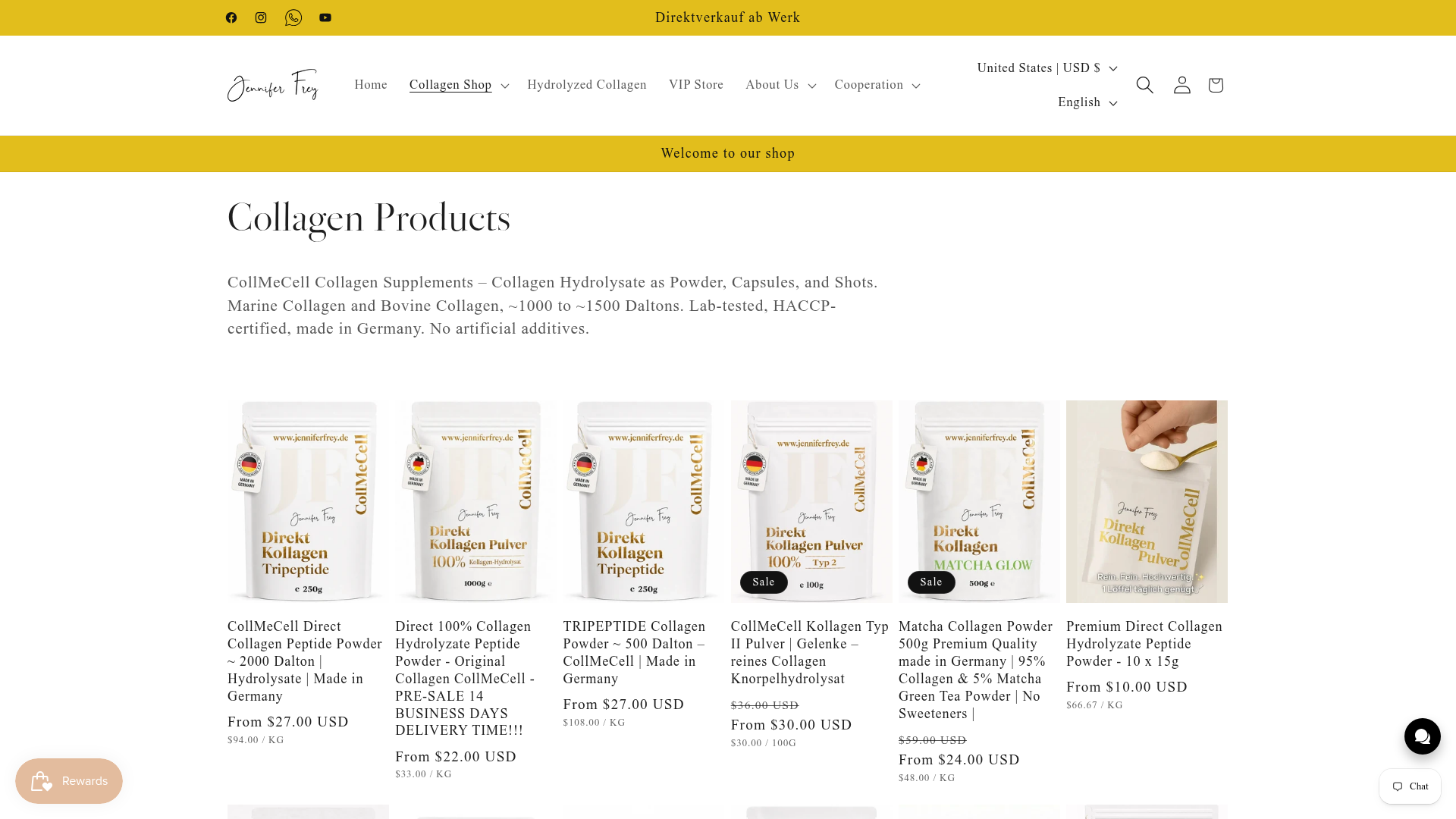Open the account login icon
Viewport: 1456px width, 819px height.
pos(1182,85)
